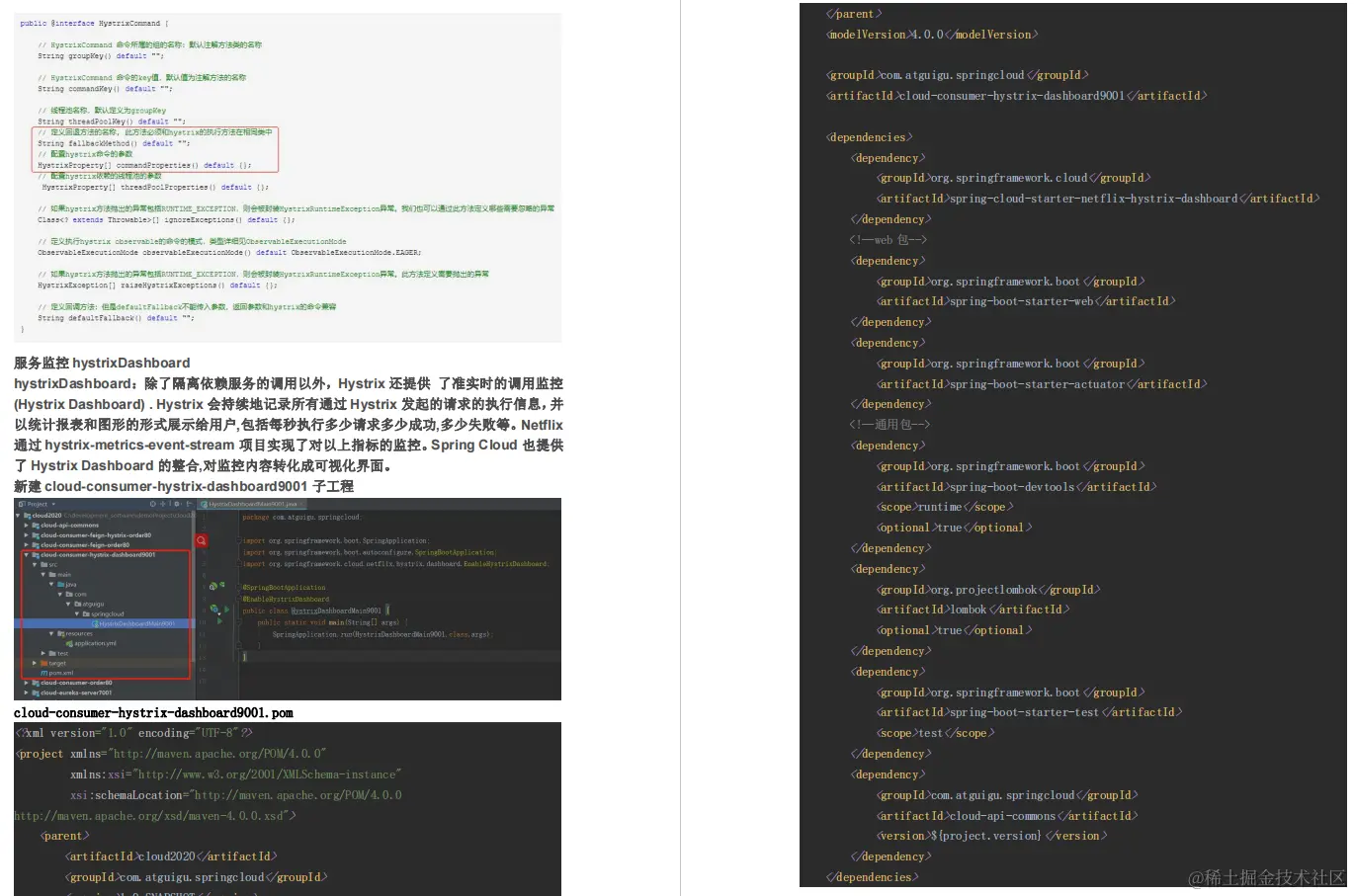Expand the target folder in the project tree
This screenshot has height=896, width=1354.
35,661
